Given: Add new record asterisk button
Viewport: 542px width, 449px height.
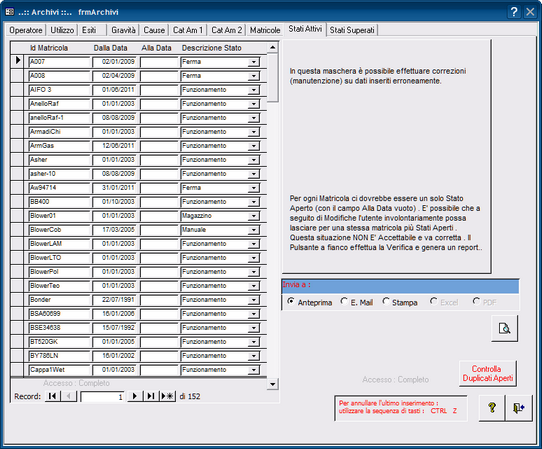Looking at the screenshot, I should pos(168,396).
